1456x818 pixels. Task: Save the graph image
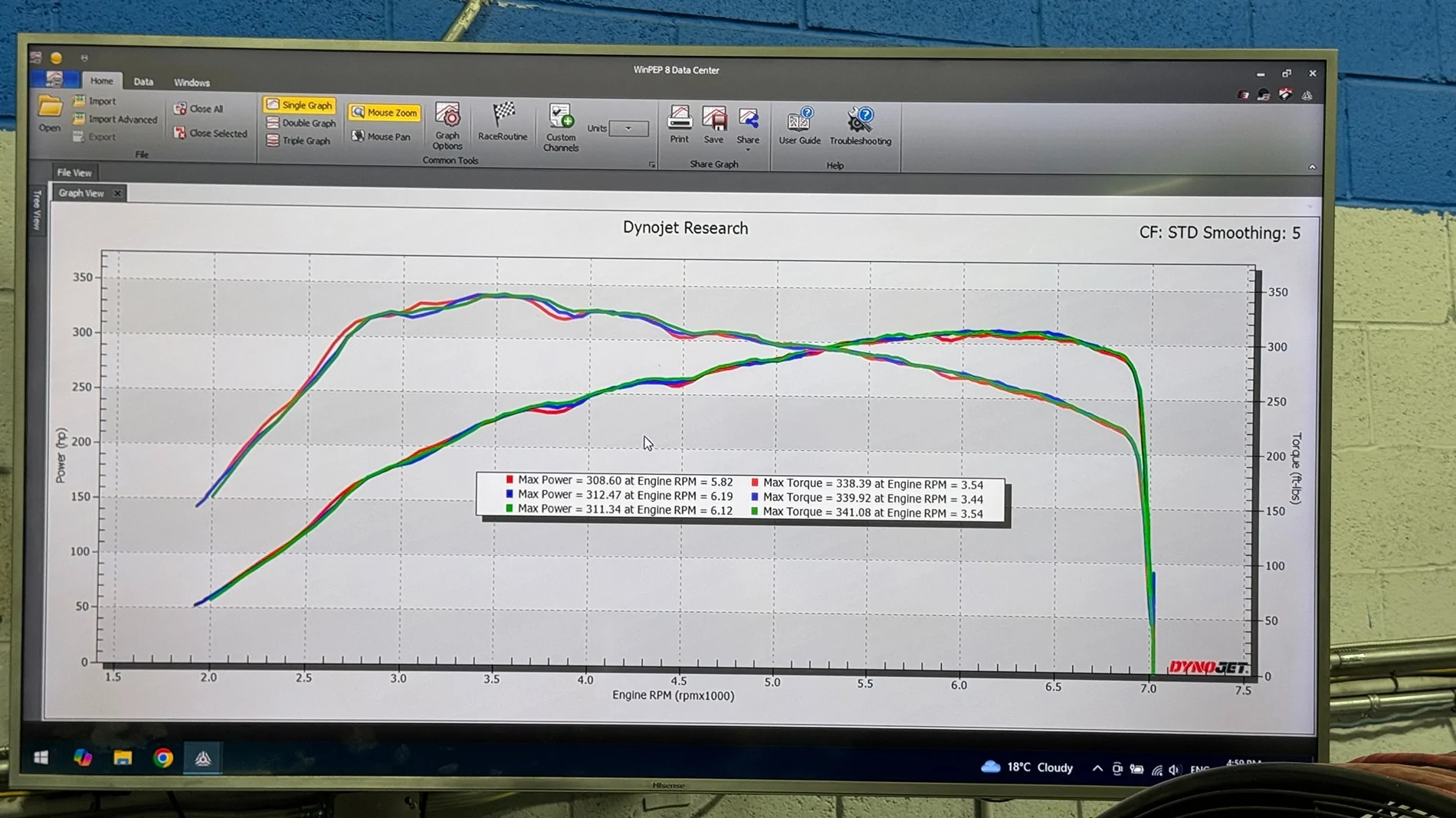point(713,125)
